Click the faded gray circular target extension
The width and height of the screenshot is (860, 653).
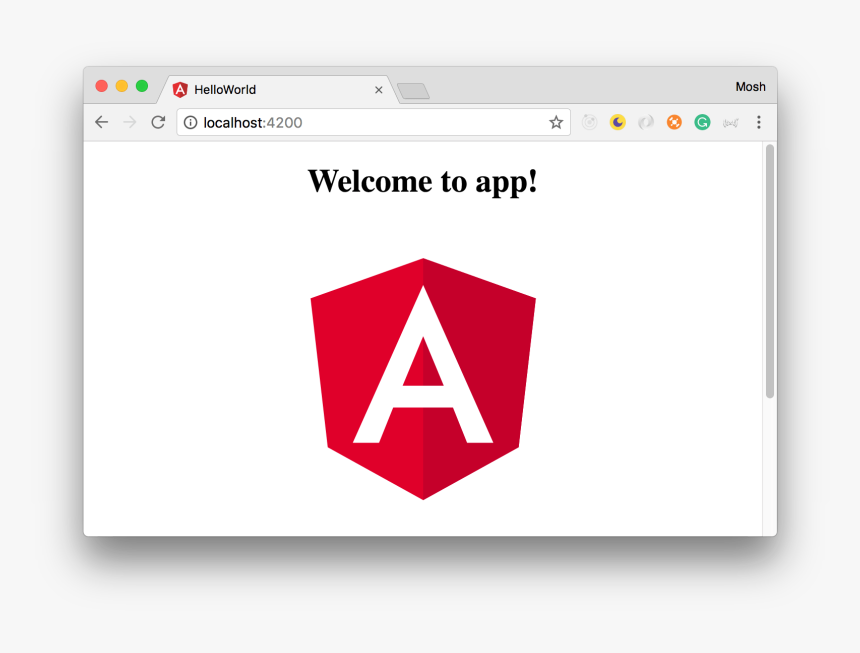pyautogui.click(x=590, y=122)
